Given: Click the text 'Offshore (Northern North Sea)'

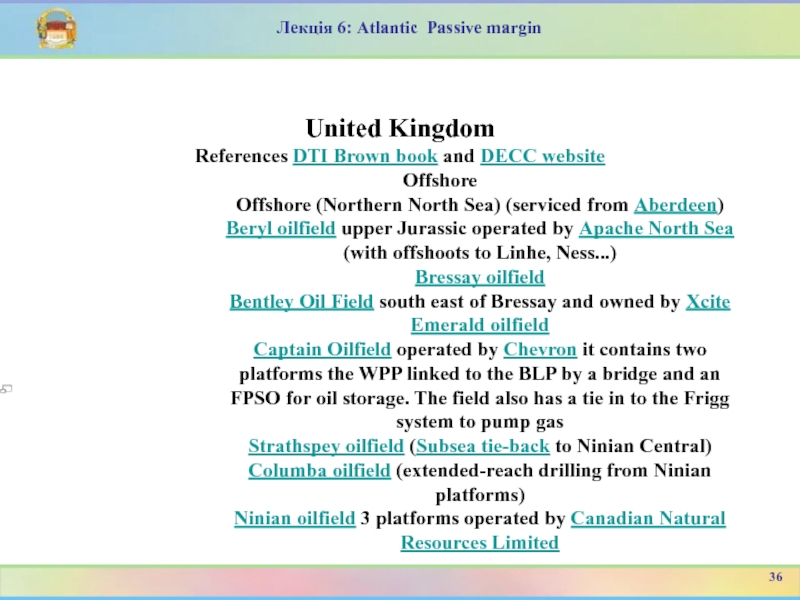Looking at the screenshot, I should click(368, 205).
